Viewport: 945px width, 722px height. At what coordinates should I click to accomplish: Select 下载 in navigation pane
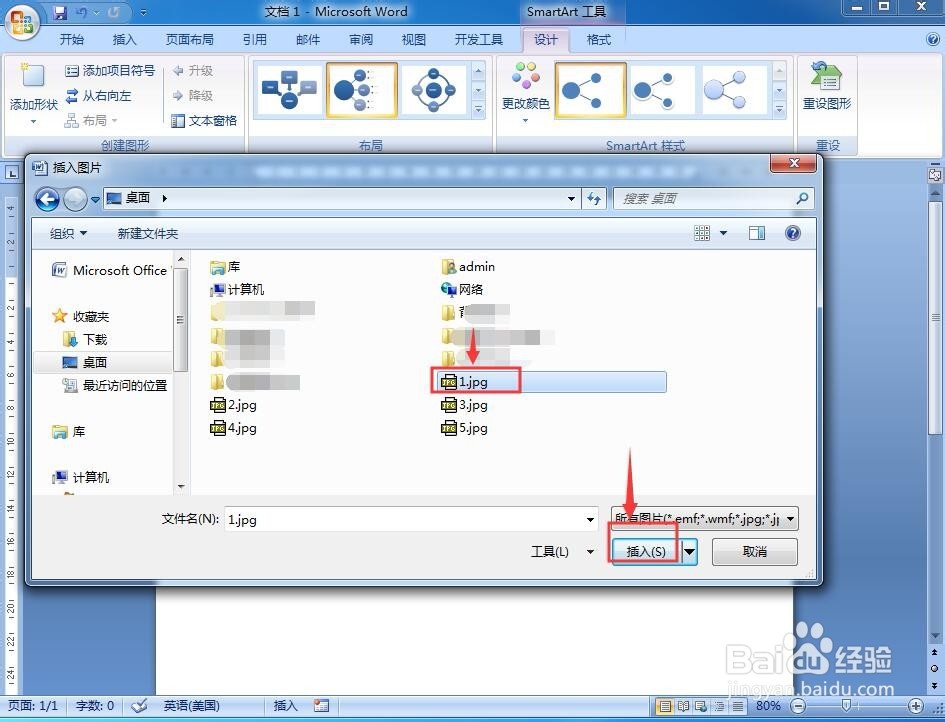pos(85,339)
